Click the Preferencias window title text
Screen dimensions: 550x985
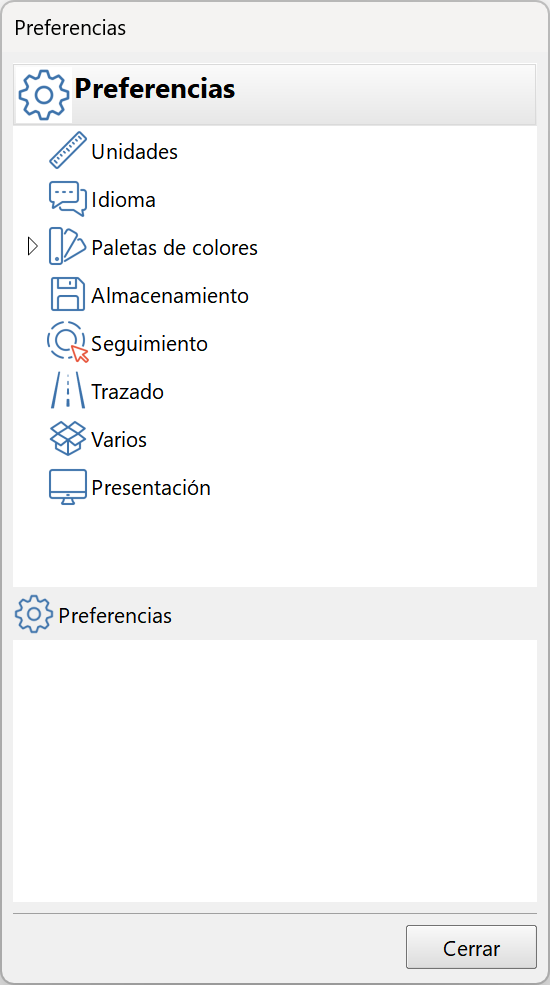pos(70,28)
